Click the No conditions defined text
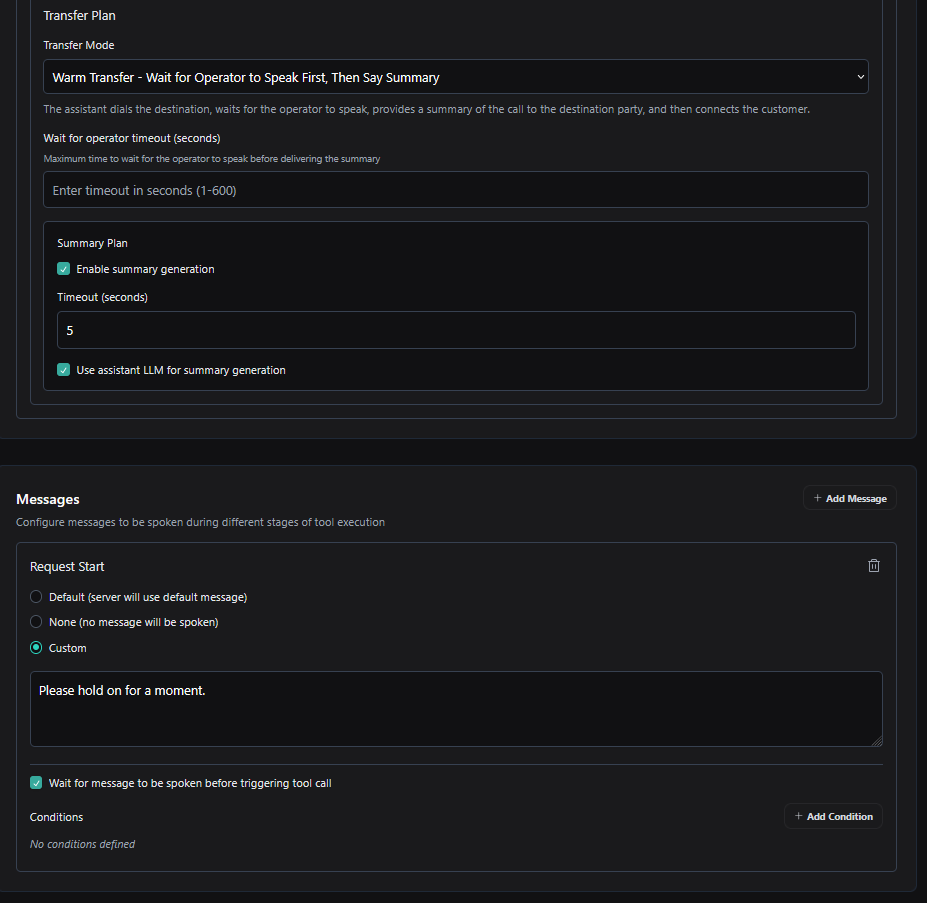 pyautogui.click(x=82, y=844)
